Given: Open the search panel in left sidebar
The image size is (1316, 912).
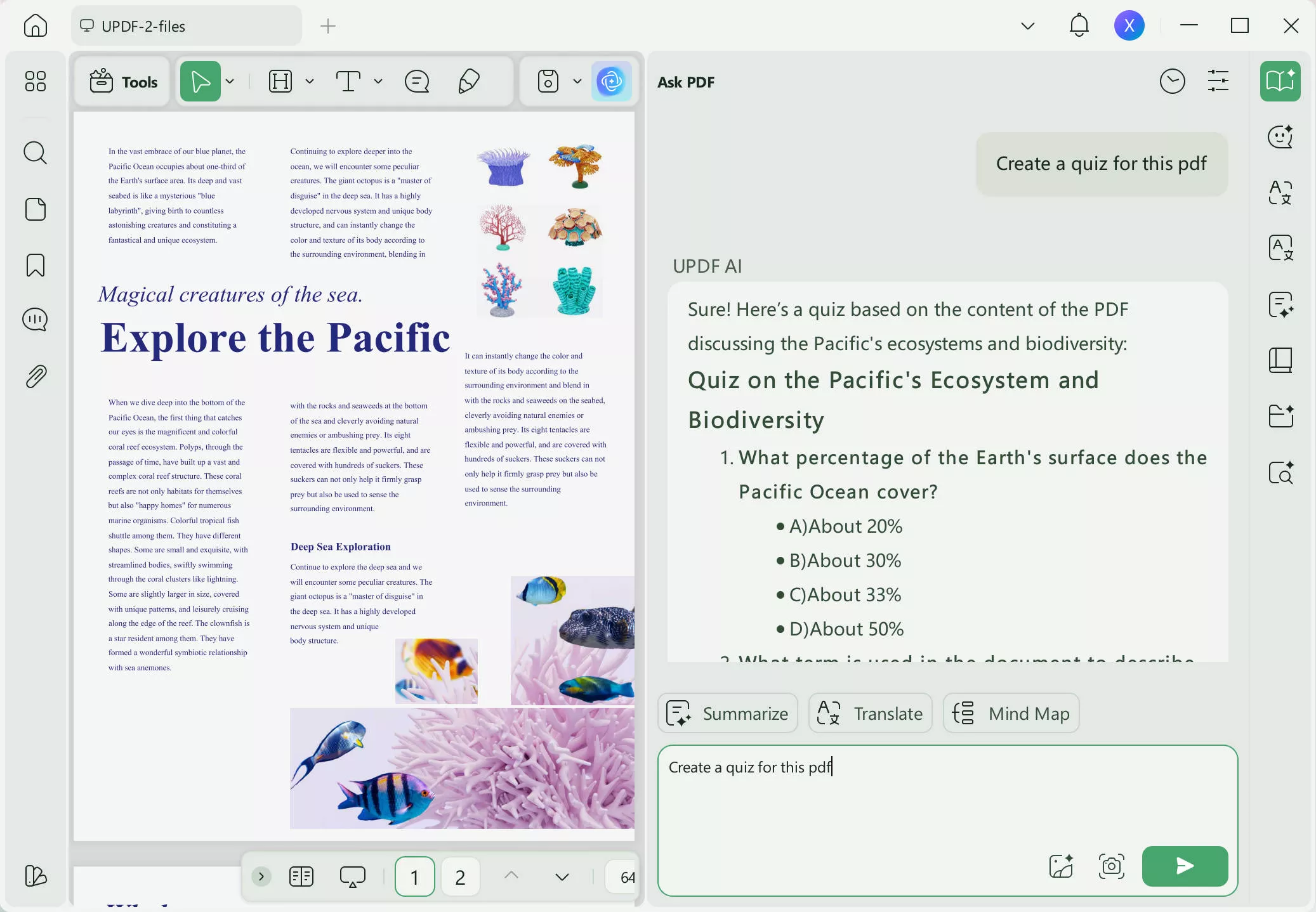Looking at the screenshot, I should click(36, 152).
